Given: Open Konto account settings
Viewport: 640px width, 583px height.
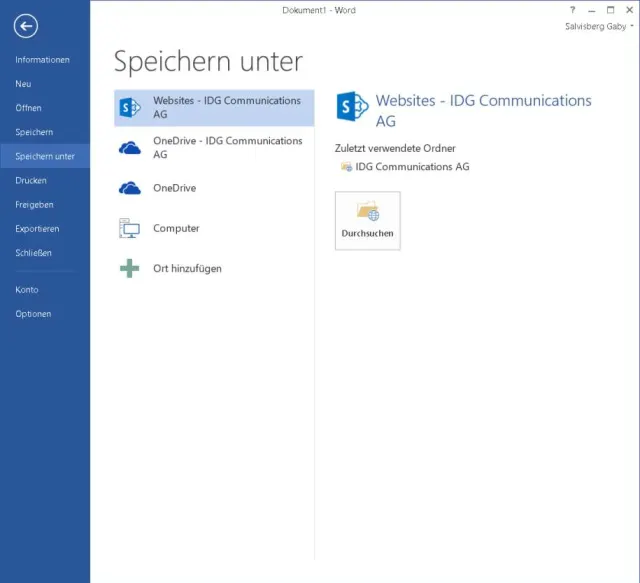Looking at the screenshot, I should click(27, 290).
